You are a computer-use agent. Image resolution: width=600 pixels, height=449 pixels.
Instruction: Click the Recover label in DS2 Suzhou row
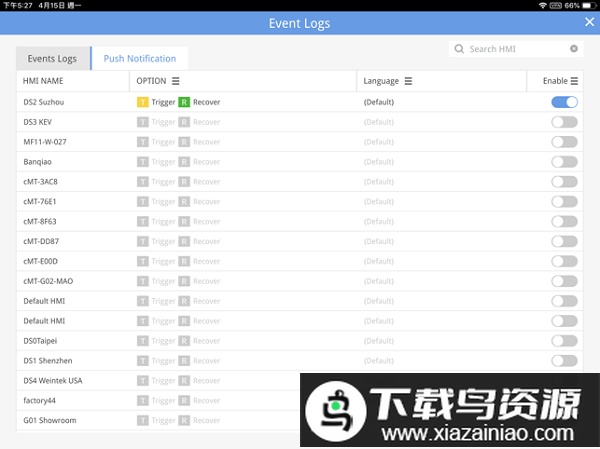[207, 102]
